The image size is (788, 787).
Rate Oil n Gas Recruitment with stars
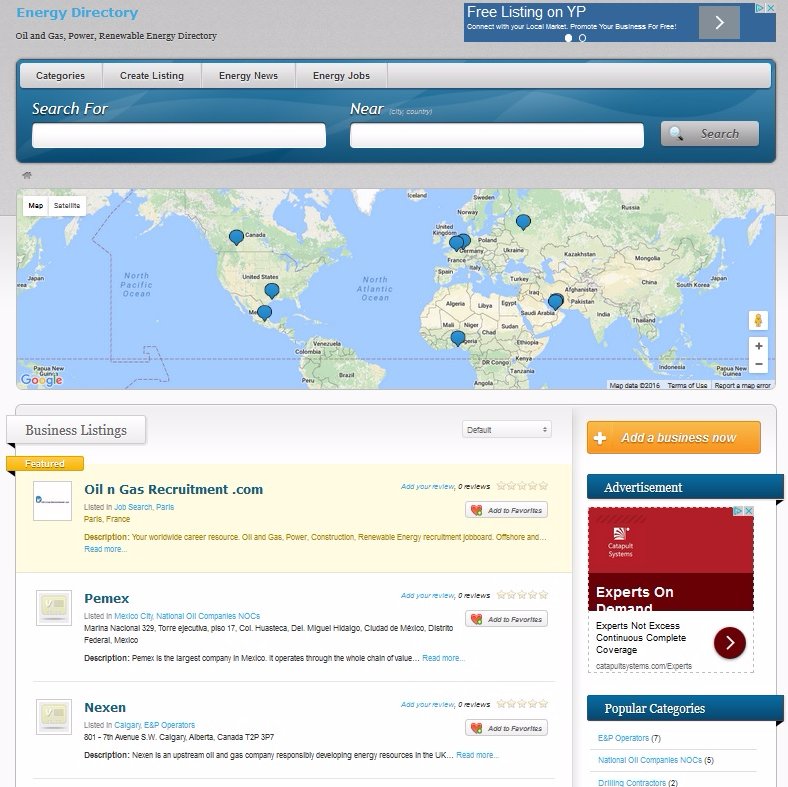(x=522, y=485)
